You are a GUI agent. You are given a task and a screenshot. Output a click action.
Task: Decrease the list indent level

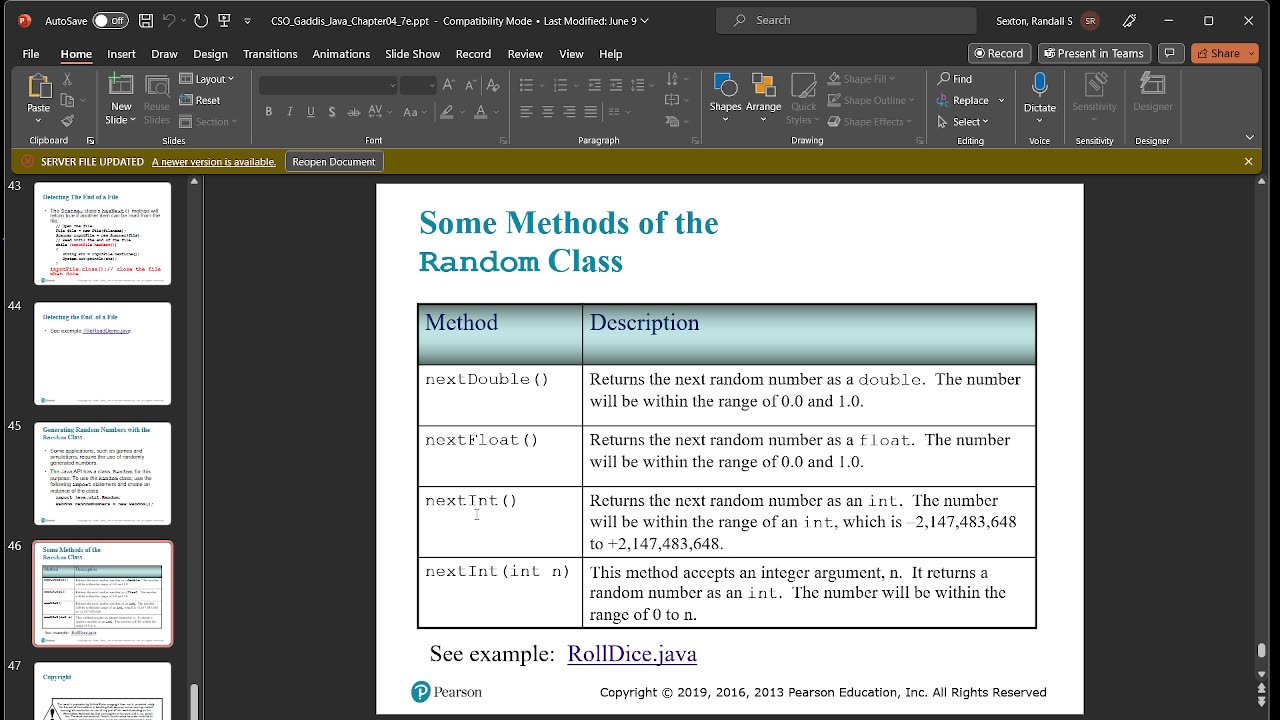point(594,85)
